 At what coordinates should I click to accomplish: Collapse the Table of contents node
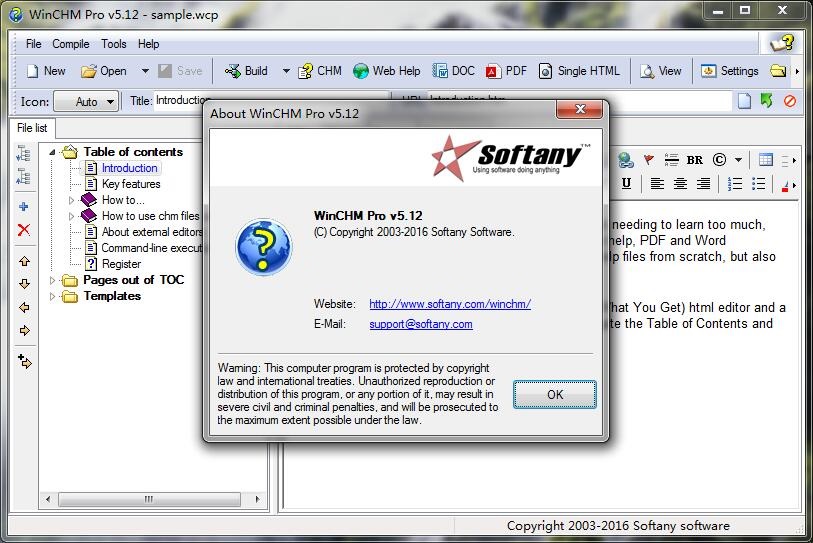click(x=52, y=152)
